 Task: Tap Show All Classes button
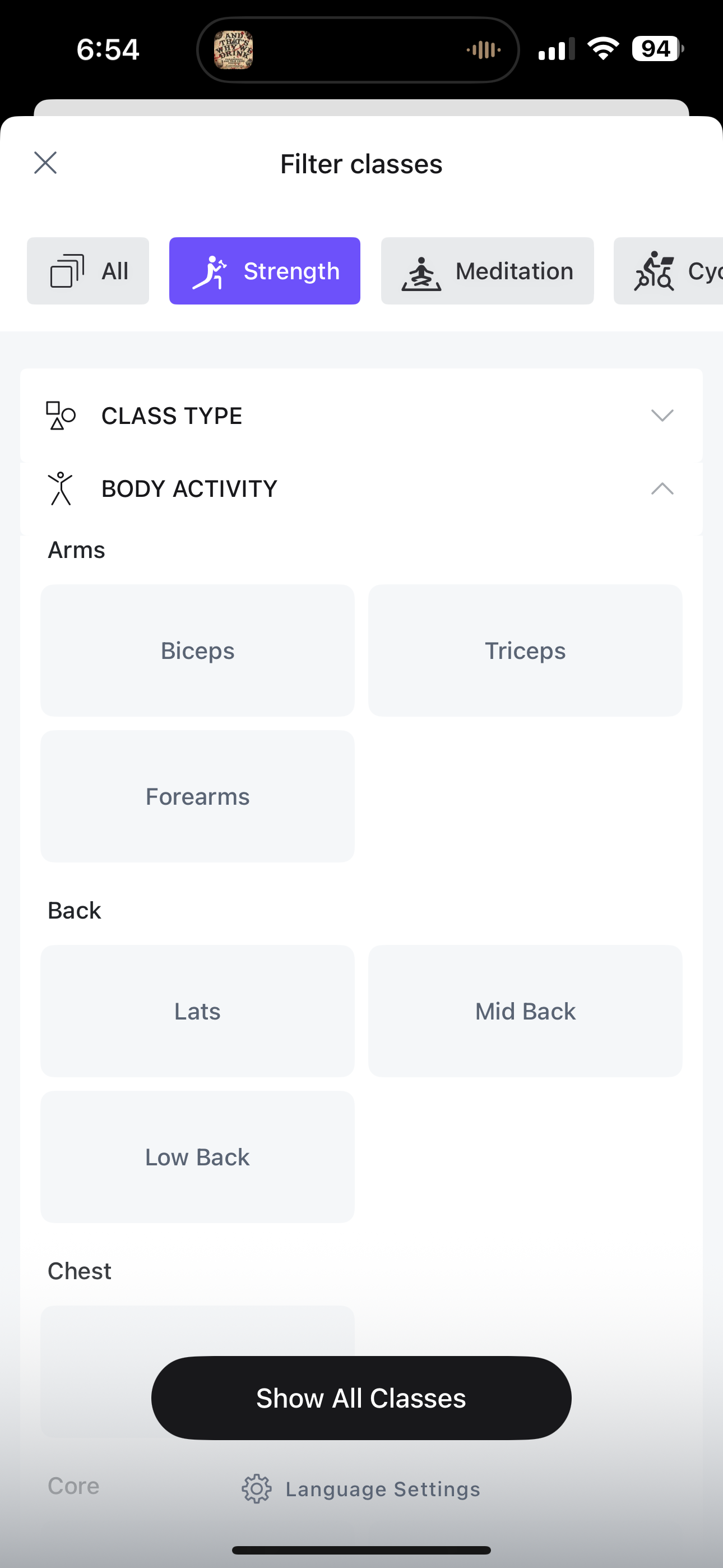[361, 1398]
